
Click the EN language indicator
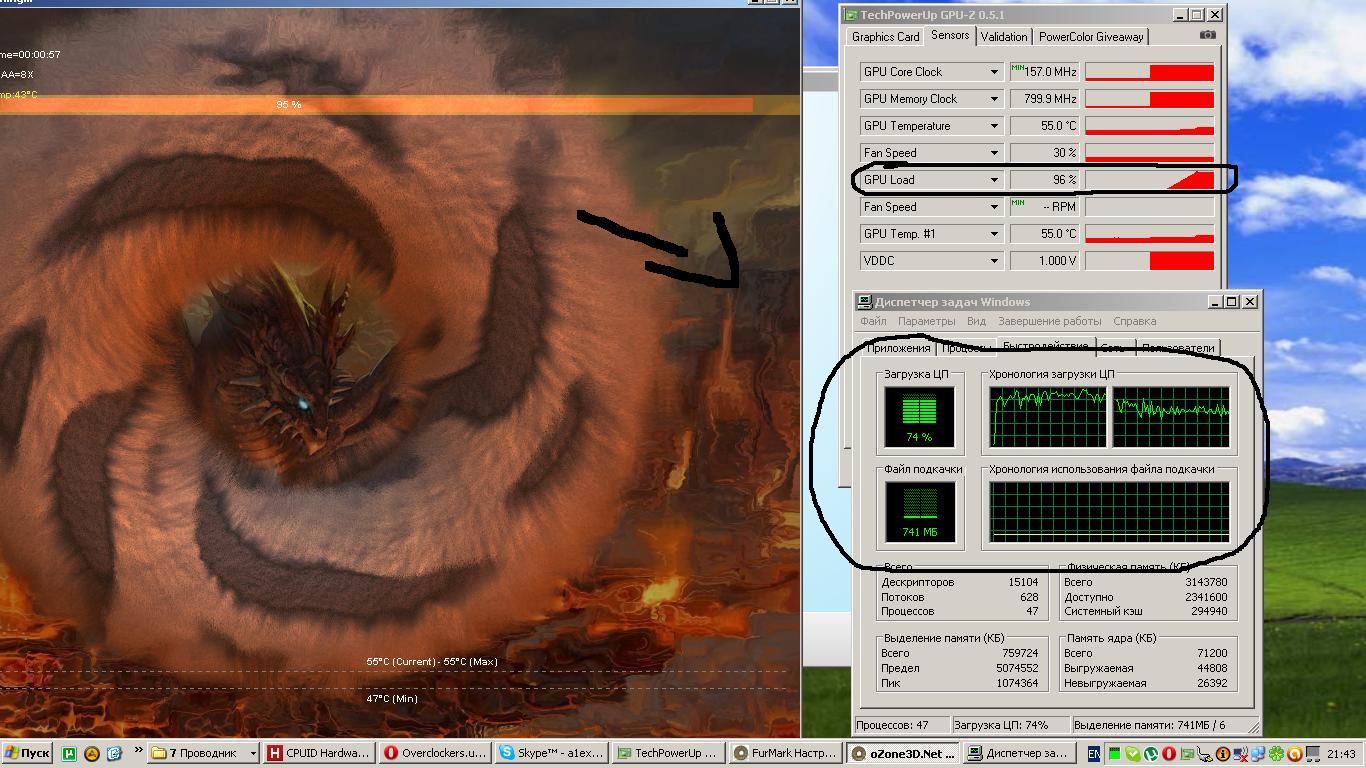1094,754
